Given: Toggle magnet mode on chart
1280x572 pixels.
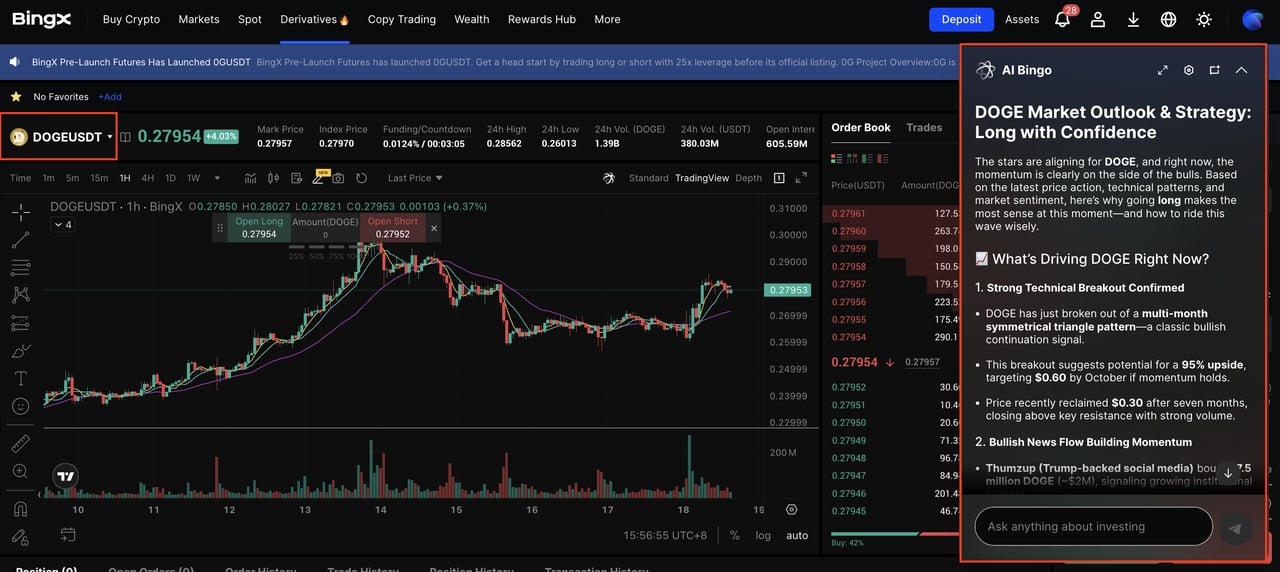Looking at the screenshot, I should pos(20,509).
